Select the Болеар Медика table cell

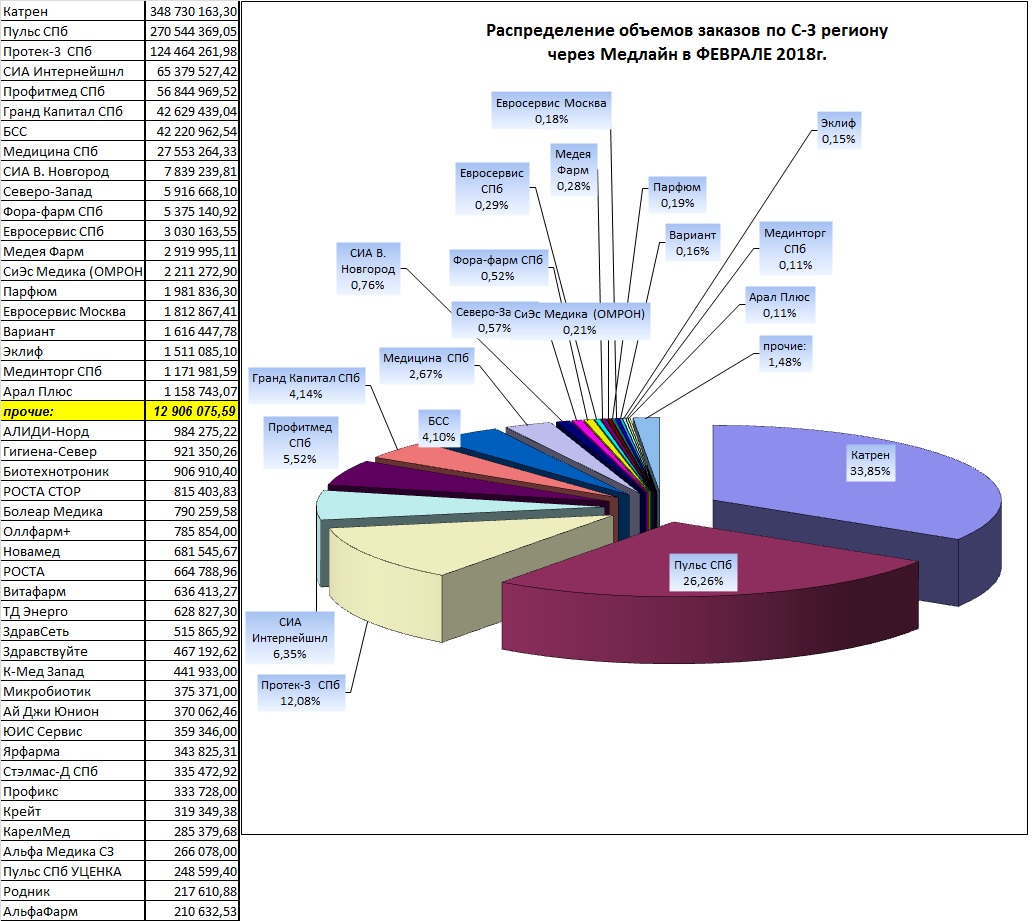click(72, 512)
